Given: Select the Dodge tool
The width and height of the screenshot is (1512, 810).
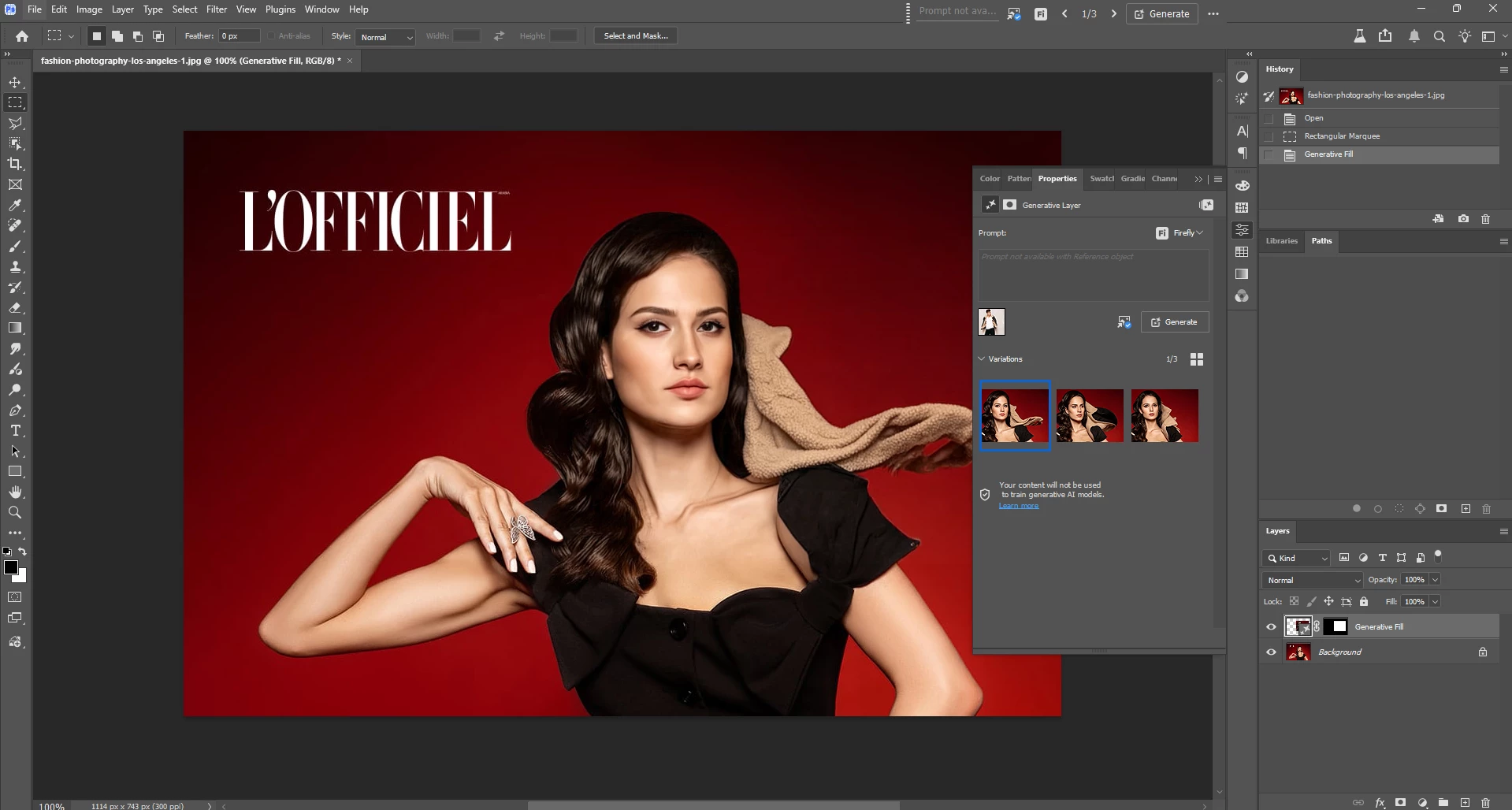Looking at the screenshot, I should pyautogui.click(x=15, y=389).
